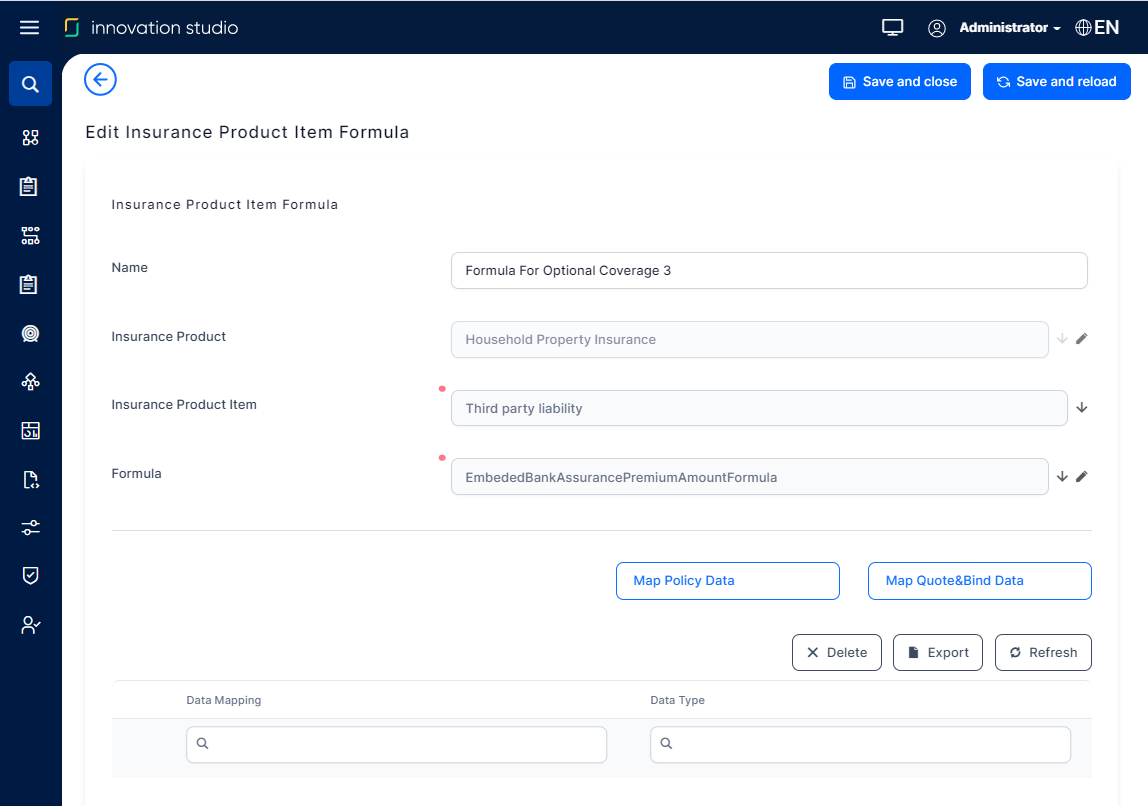Click the target icon in sidebar
Screen dimensions: 1148x806
(30, 333)
